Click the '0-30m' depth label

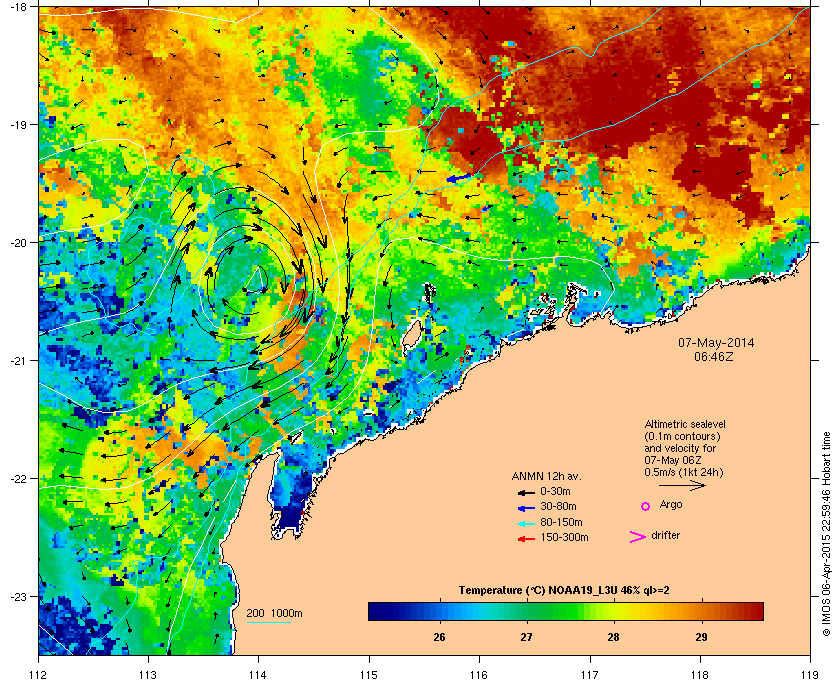[x=555, y=491]
